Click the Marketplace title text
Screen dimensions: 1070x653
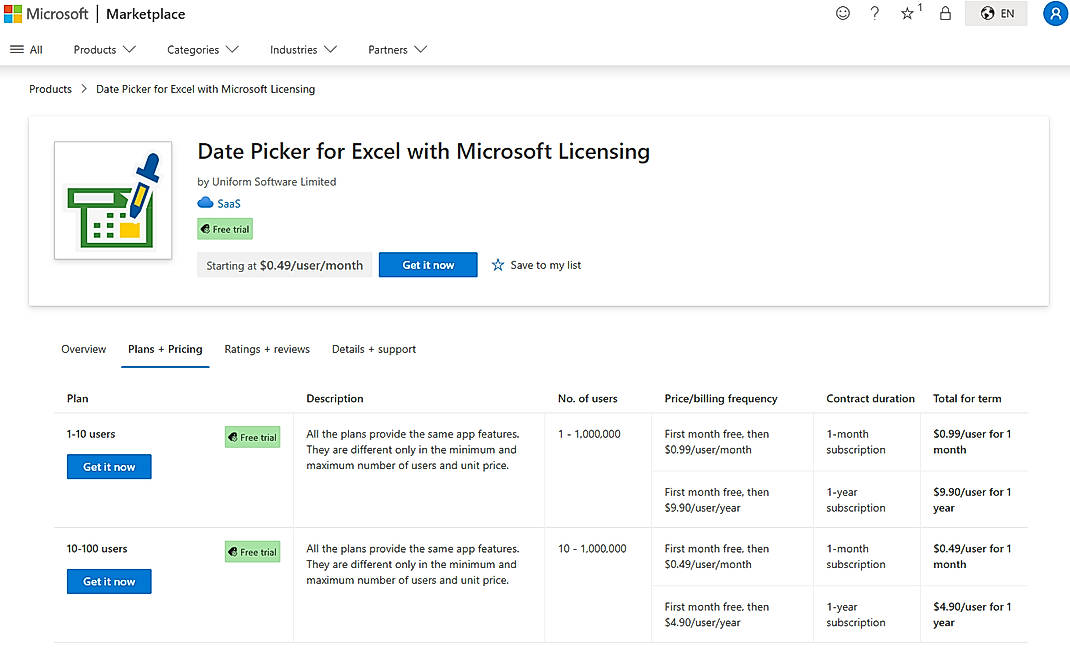[x=145, y=14]
